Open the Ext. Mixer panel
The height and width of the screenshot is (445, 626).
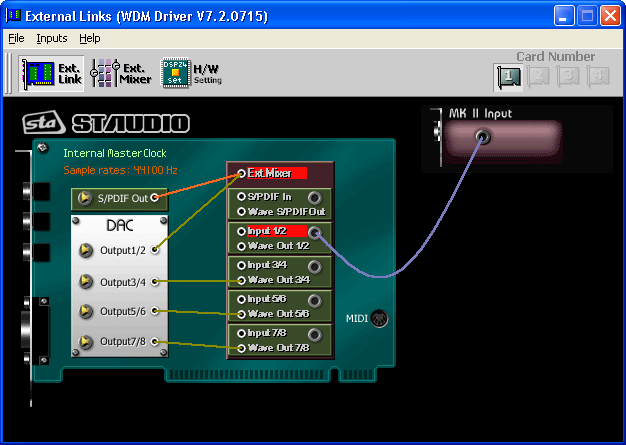pos(121,74)
